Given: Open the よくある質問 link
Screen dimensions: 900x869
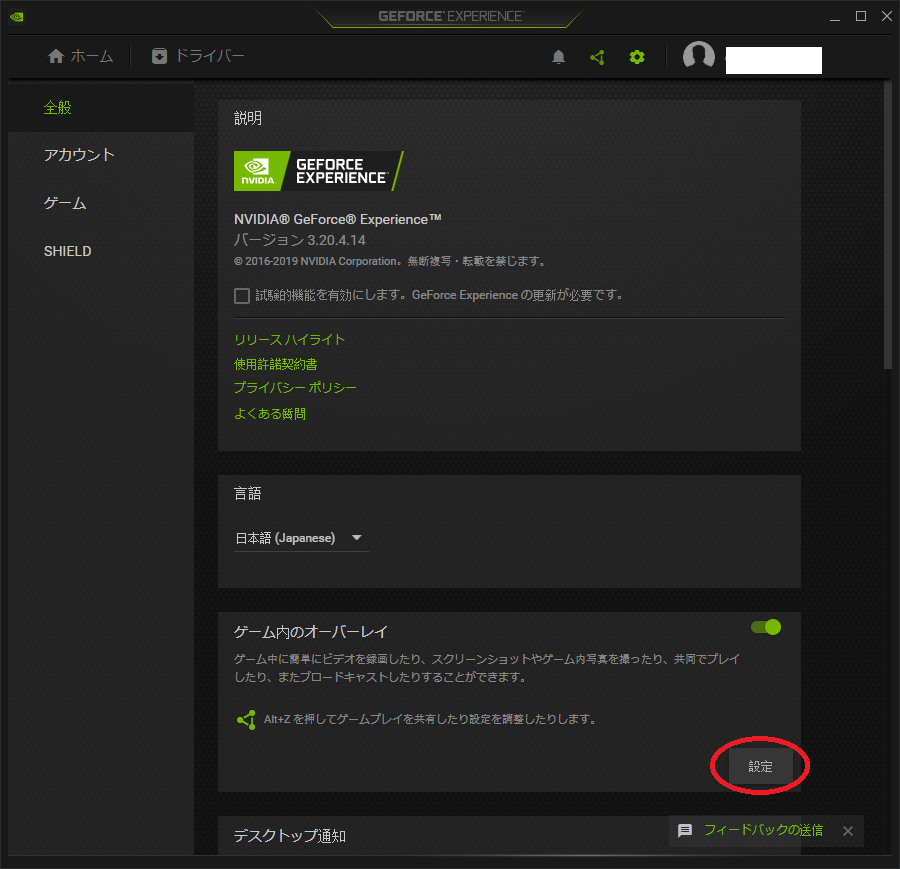Looking at the screenshot, I should [x=270, y=414].
